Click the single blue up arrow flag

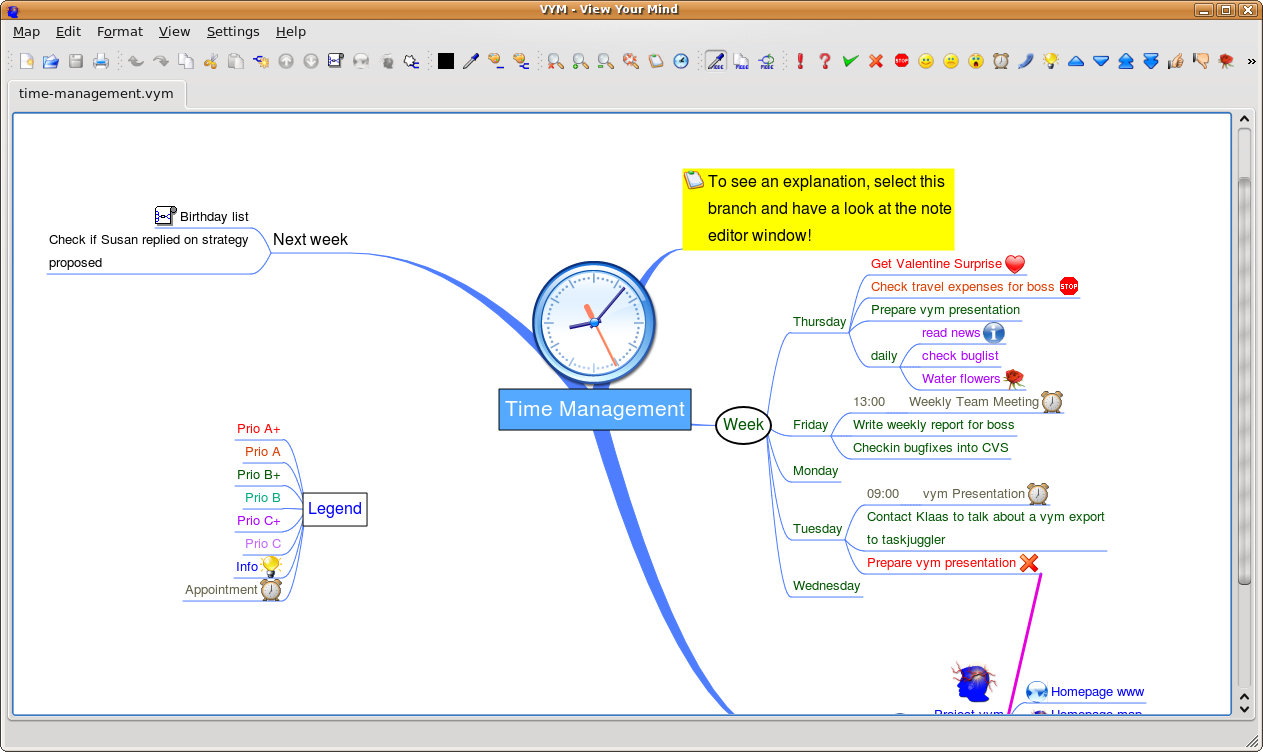(x=1076, y=61)
